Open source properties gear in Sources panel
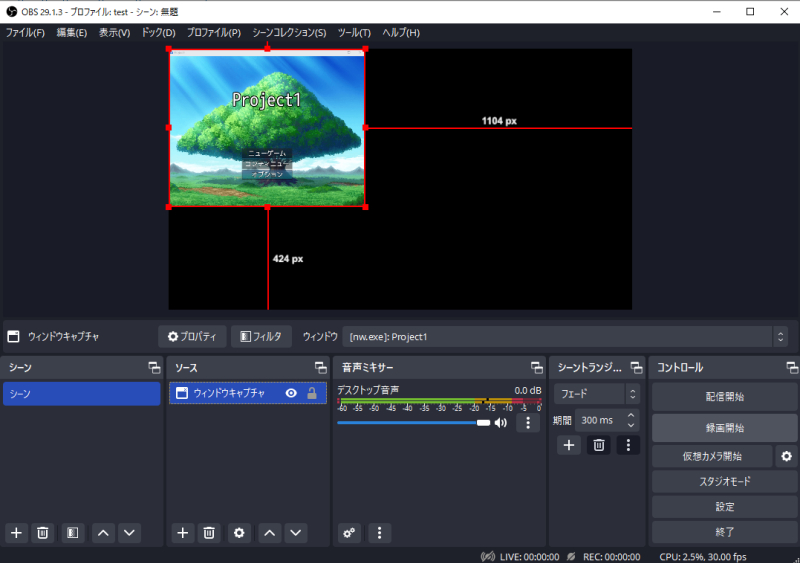This screenshot has height=563, width=800. pos(238,533)
